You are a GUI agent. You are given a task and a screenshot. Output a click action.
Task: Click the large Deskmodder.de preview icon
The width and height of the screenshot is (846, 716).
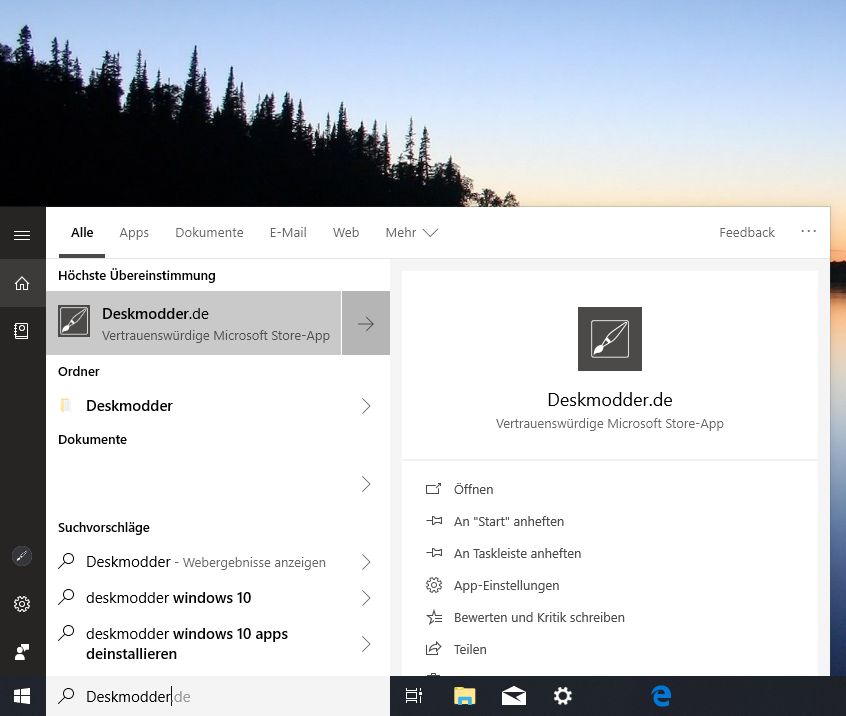pos(610,339)
